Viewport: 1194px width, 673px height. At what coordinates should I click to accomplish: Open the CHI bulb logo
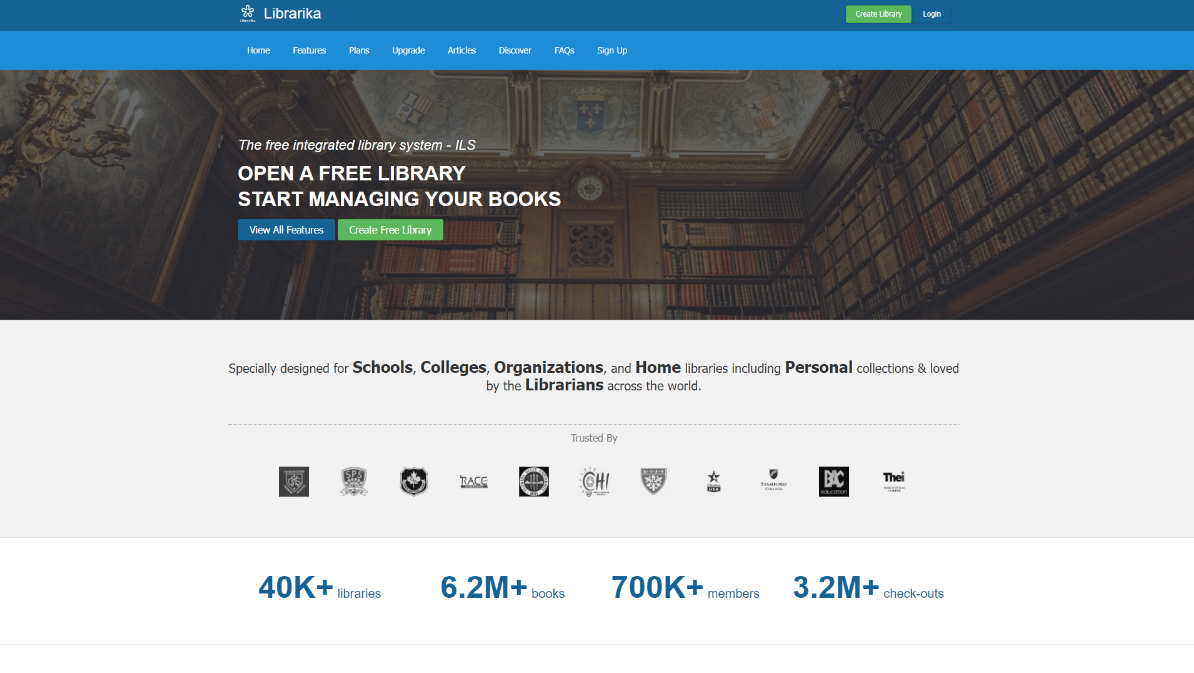[x=593, y=481]
